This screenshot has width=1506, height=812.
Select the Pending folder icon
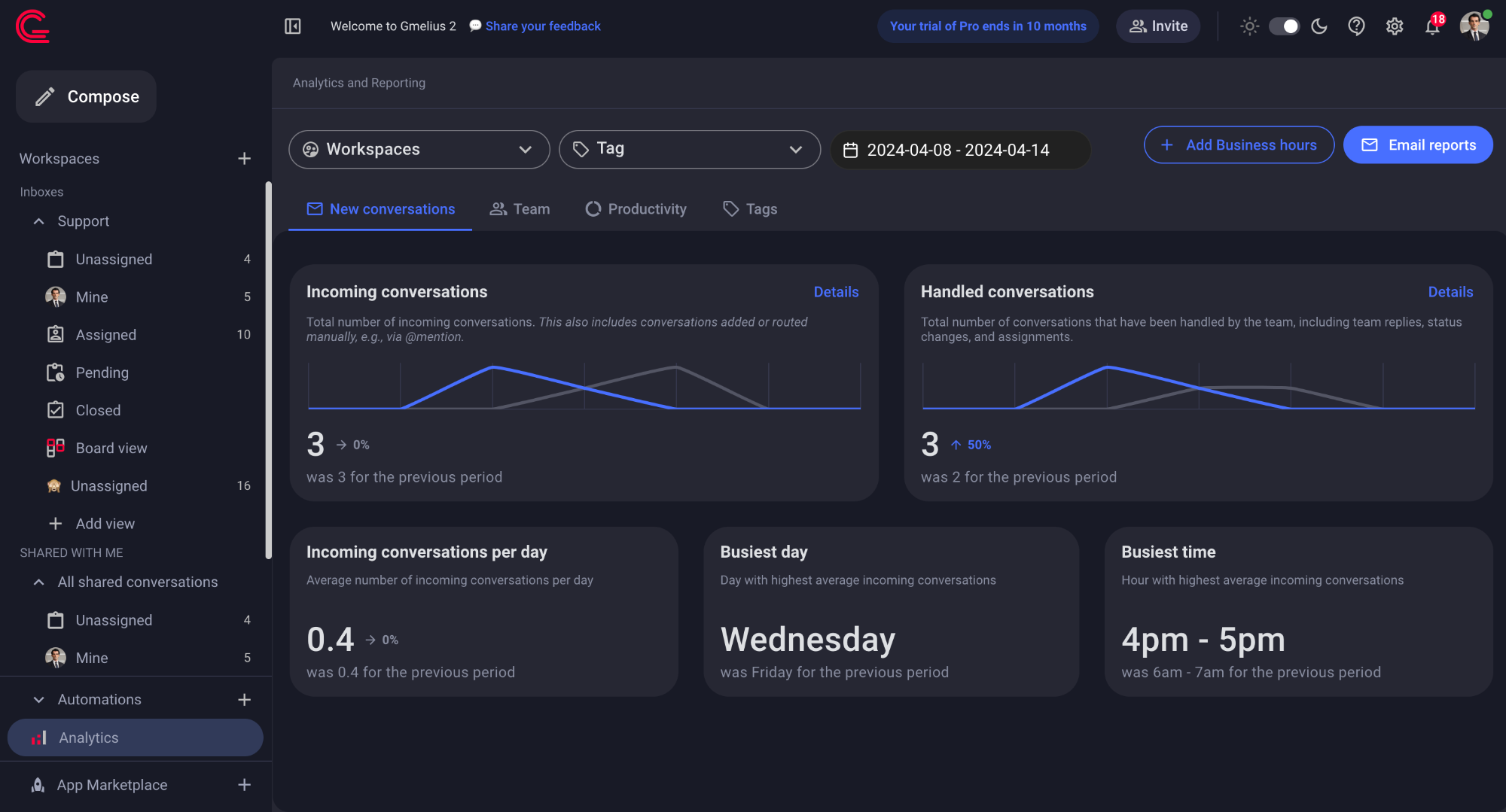tap(56, 372)
